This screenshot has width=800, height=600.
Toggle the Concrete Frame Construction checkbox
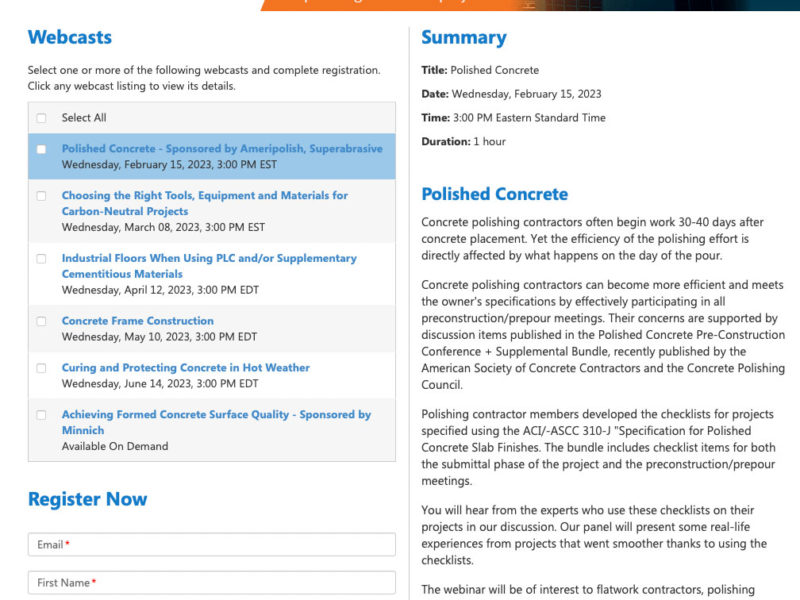[42, 321]
